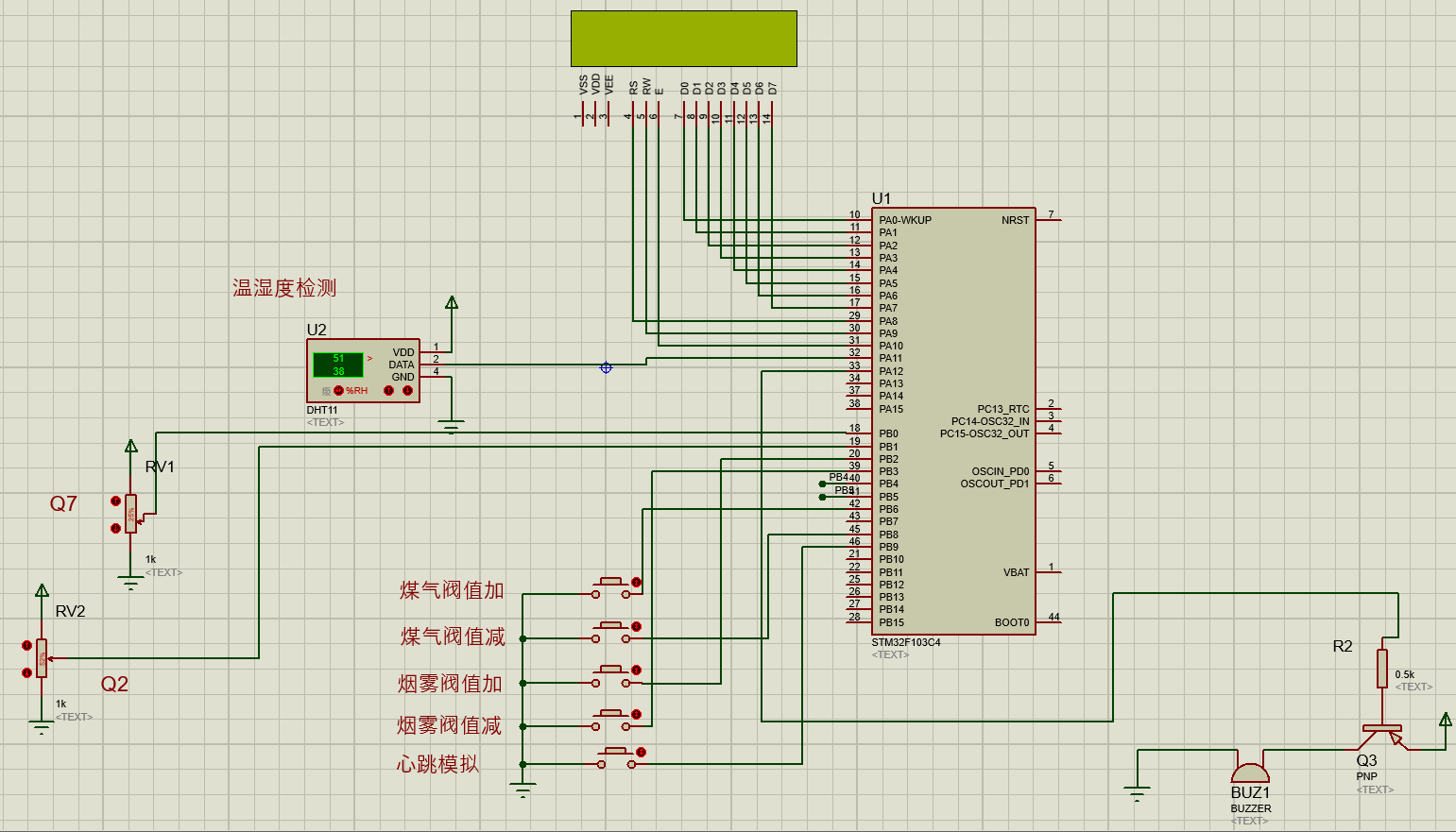Click RV1 potentiometer increase arrow

click(x=115, y=501)
